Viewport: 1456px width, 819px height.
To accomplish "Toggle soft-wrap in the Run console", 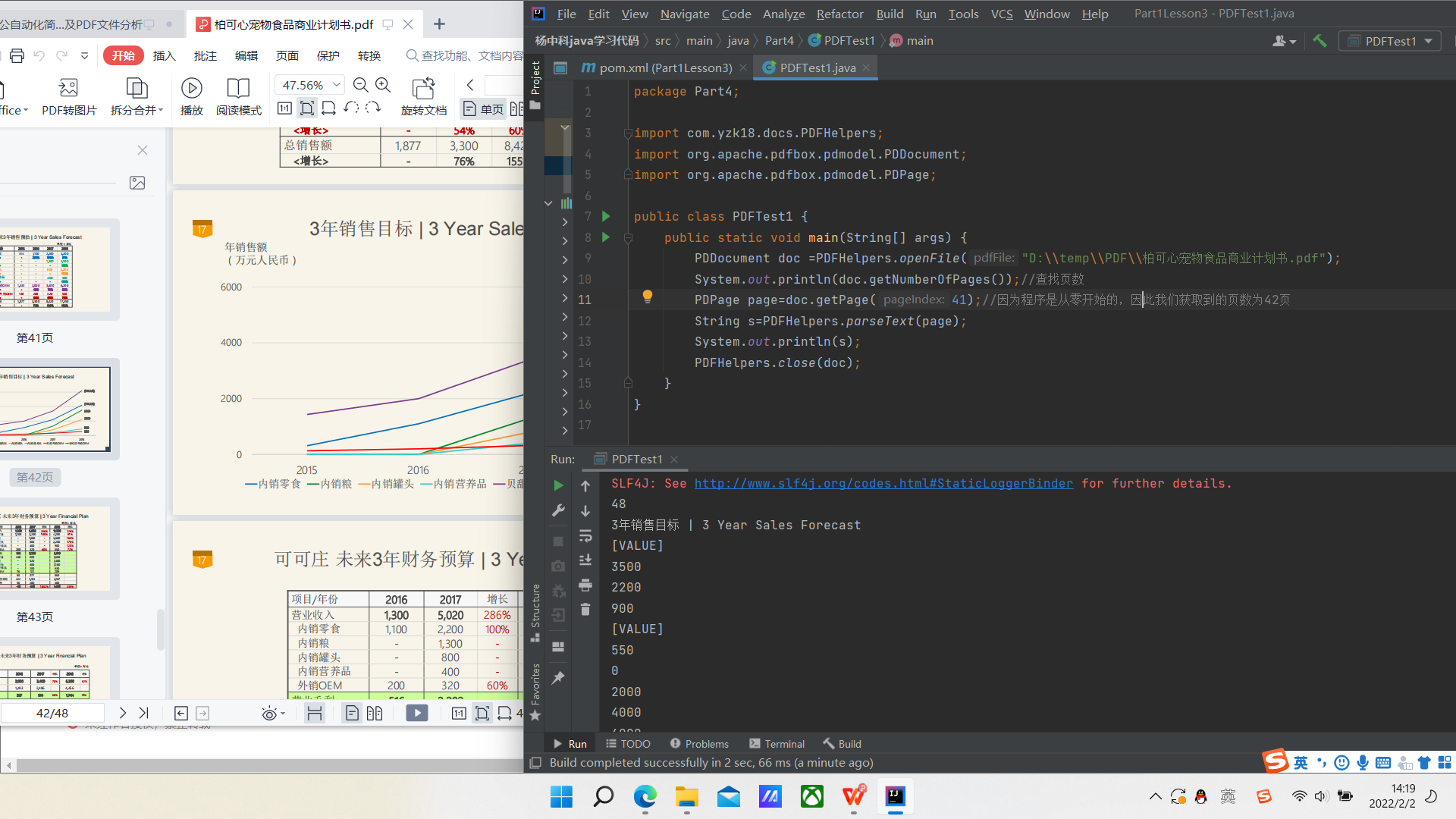I will (585, 535).
